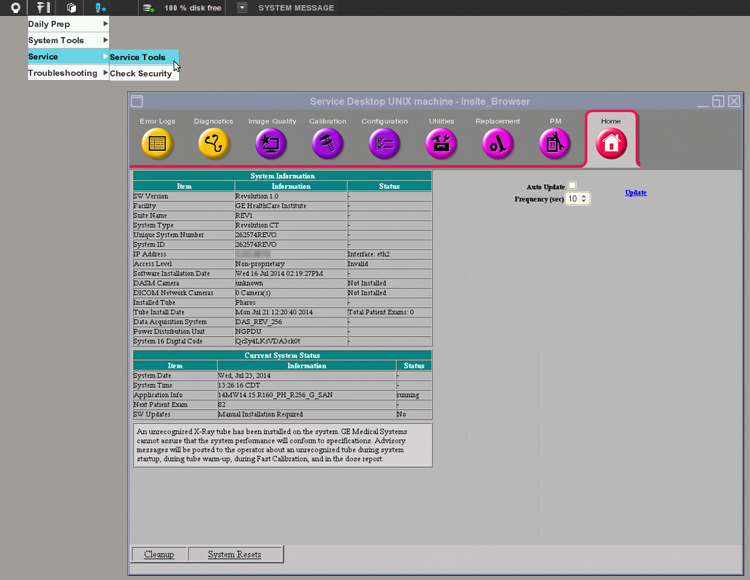Image resolution: width=750 pixels, height=580 pixels.
Task: Click the Update link
Action: (x=636, y=192)
